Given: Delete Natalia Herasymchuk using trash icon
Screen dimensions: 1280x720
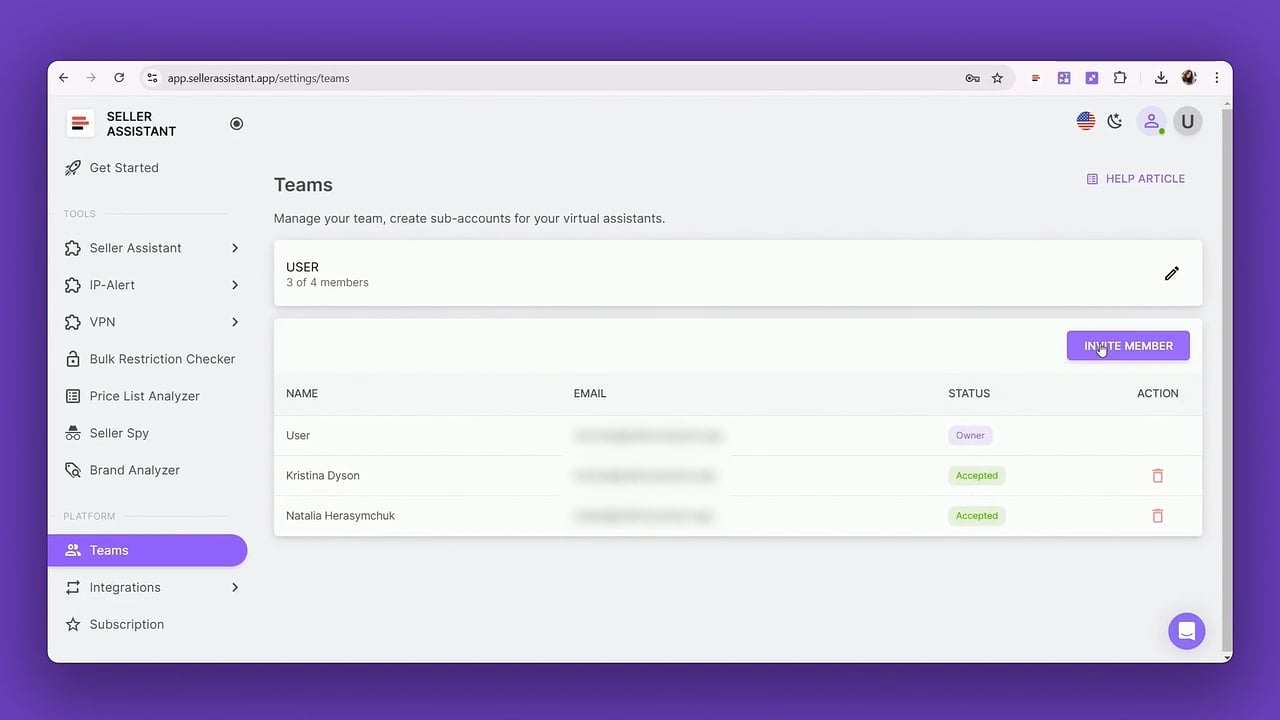Looking at the screenshot, I should [1157, 516].
